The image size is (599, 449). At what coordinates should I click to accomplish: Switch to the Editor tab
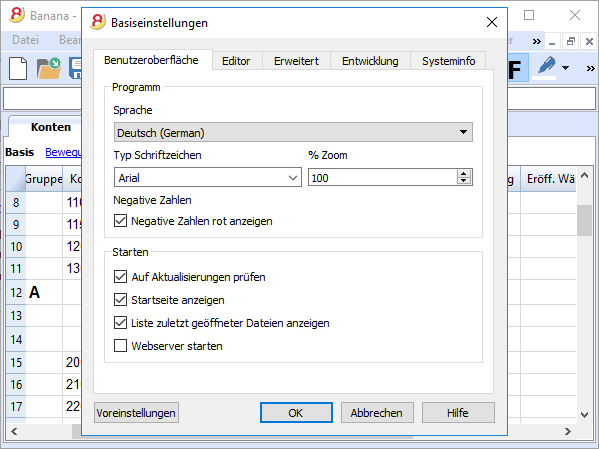(x=236, y=61)
